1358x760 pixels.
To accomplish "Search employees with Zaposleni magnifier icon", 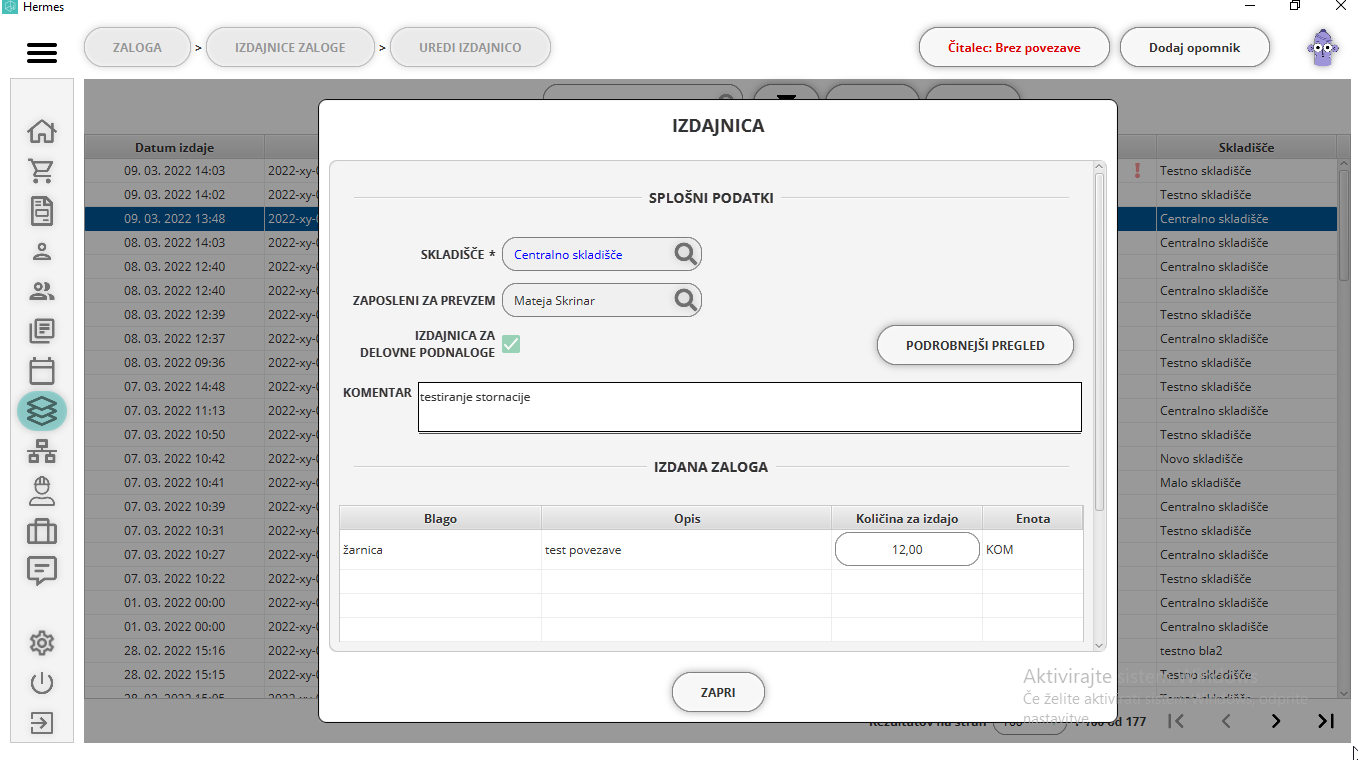I will (685, 300).
